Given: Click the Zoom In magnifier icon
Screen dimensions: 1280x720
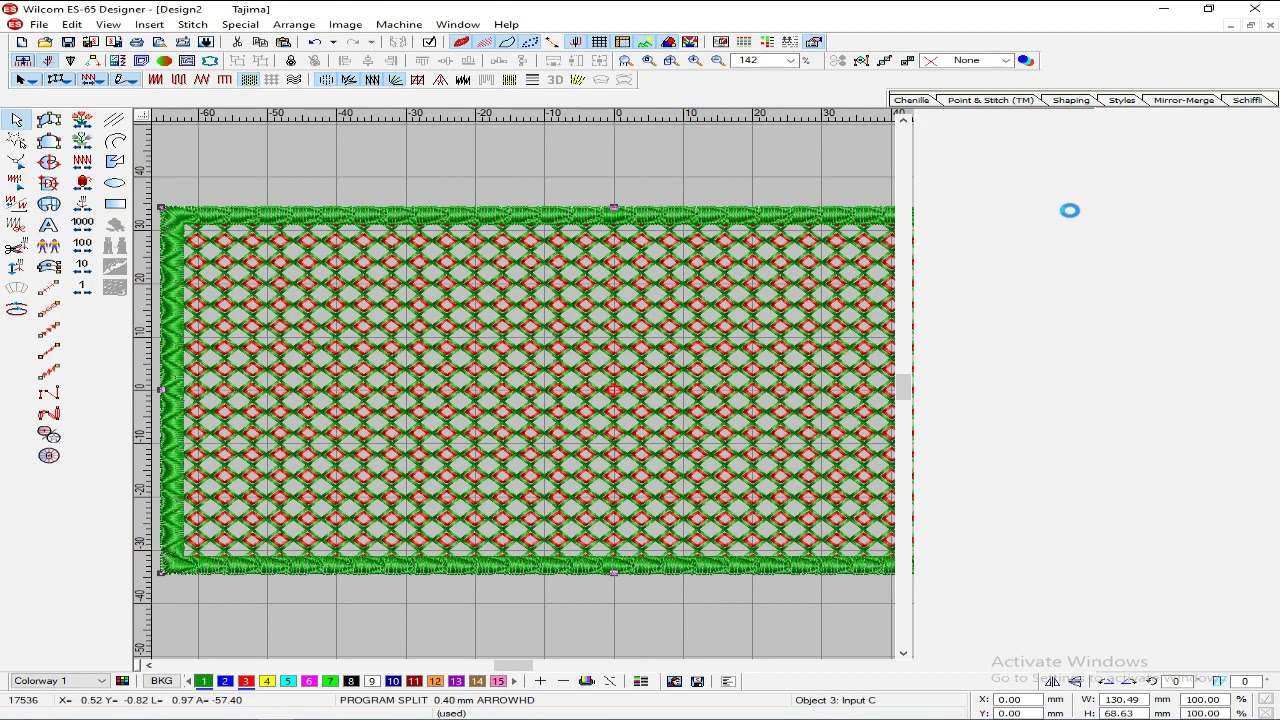Looking at the screenshot, I should [695, 61].
